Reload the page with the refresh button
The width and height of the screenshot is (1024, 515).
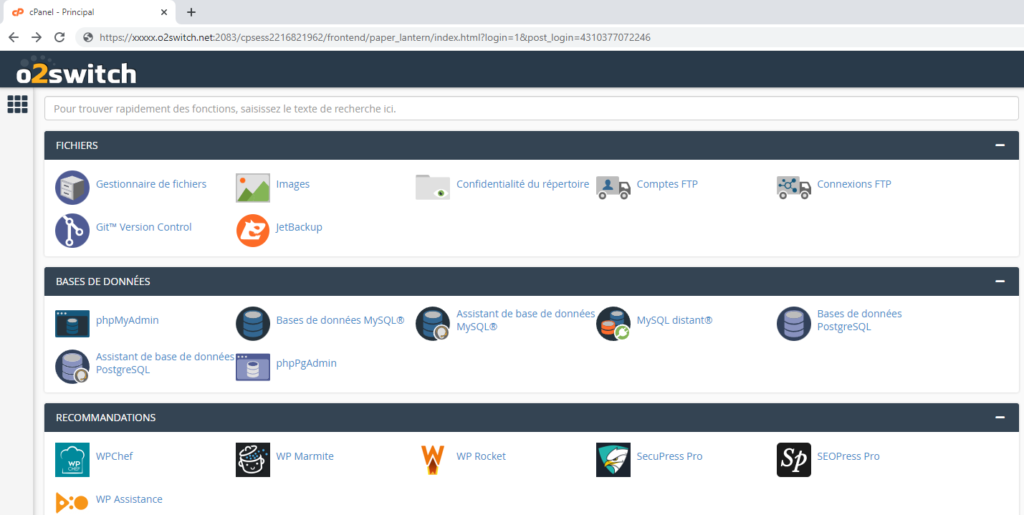pyautogui.click(x=59, y=37)
